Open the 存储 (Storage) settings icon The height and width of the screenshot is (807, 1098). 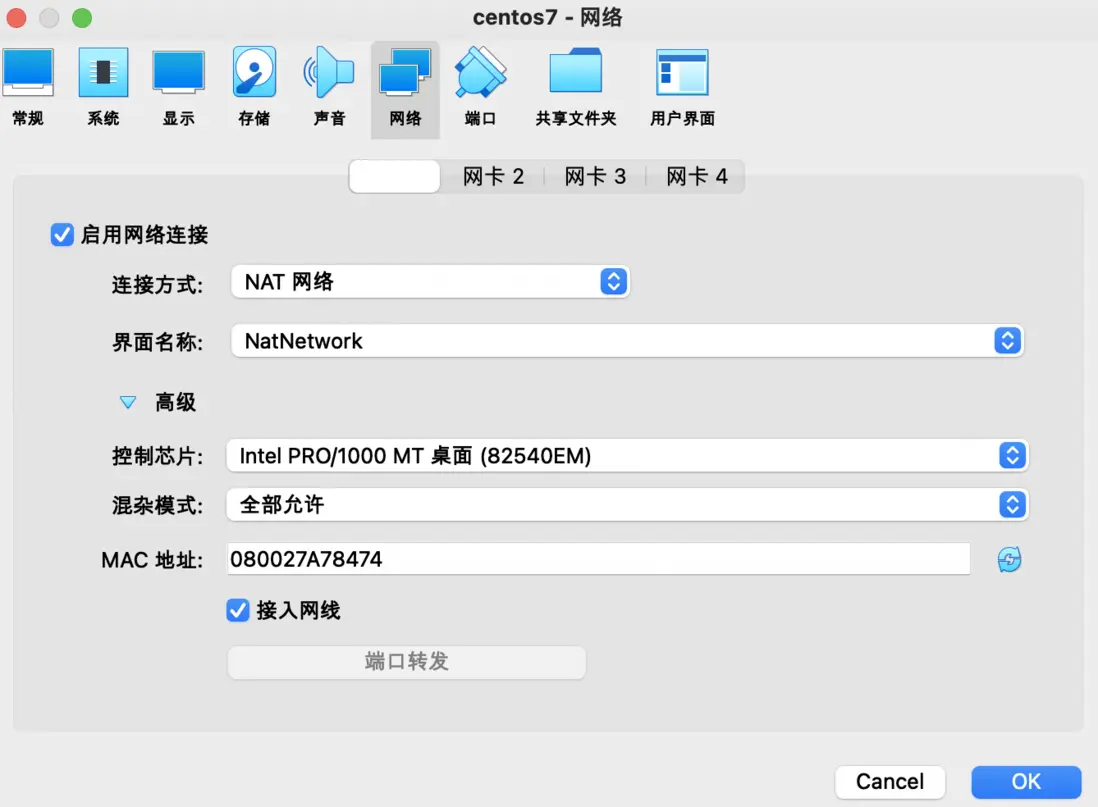254,88
